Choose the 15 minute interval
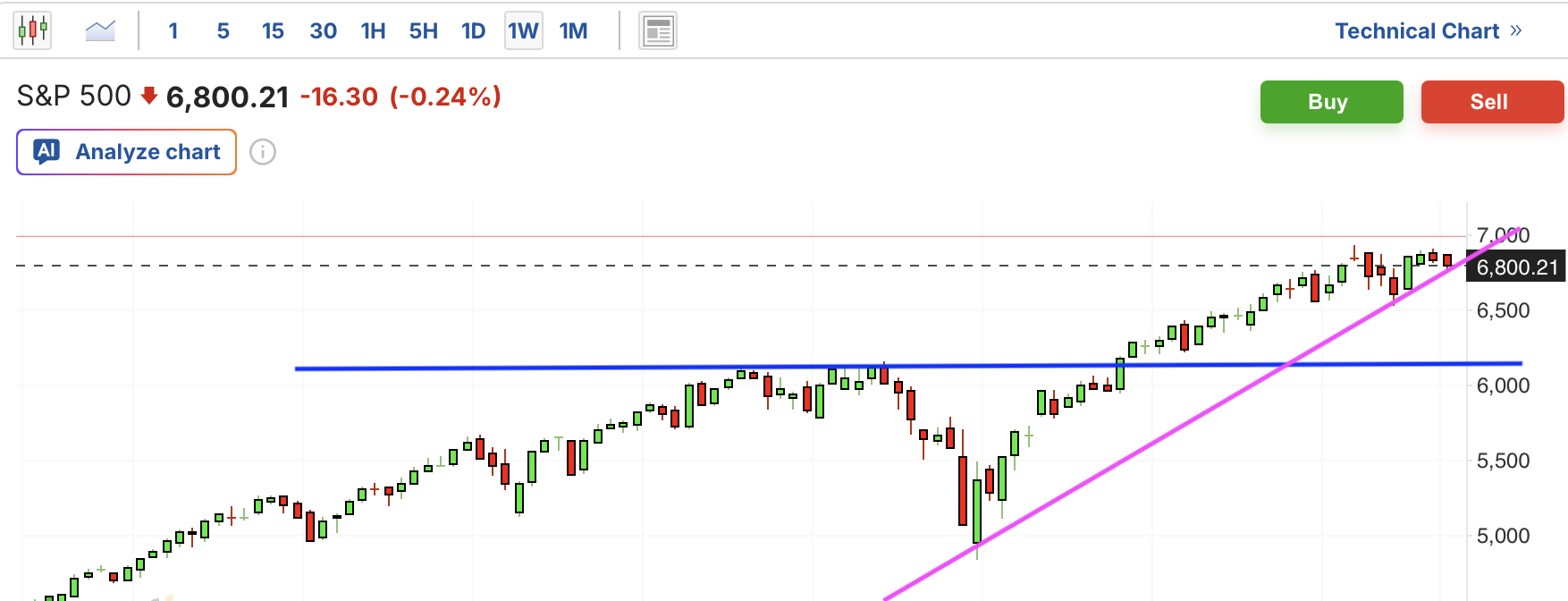 273,31
